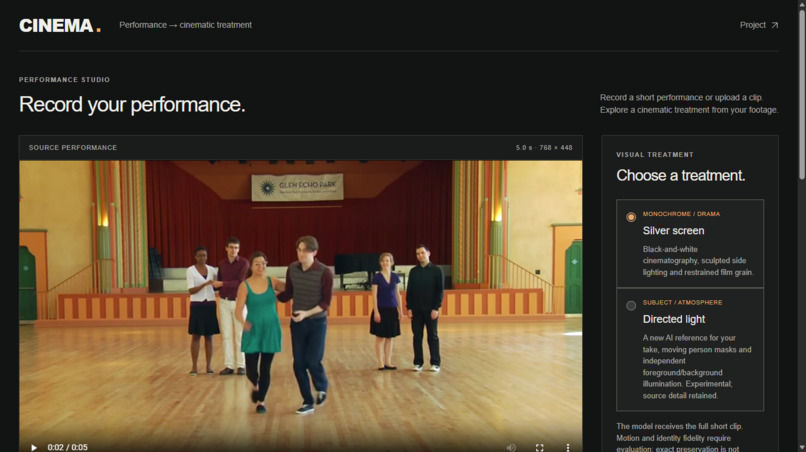The image size is (806, 452).
Task: Open the video more-options menu
Action: click(x=568, y=447)
